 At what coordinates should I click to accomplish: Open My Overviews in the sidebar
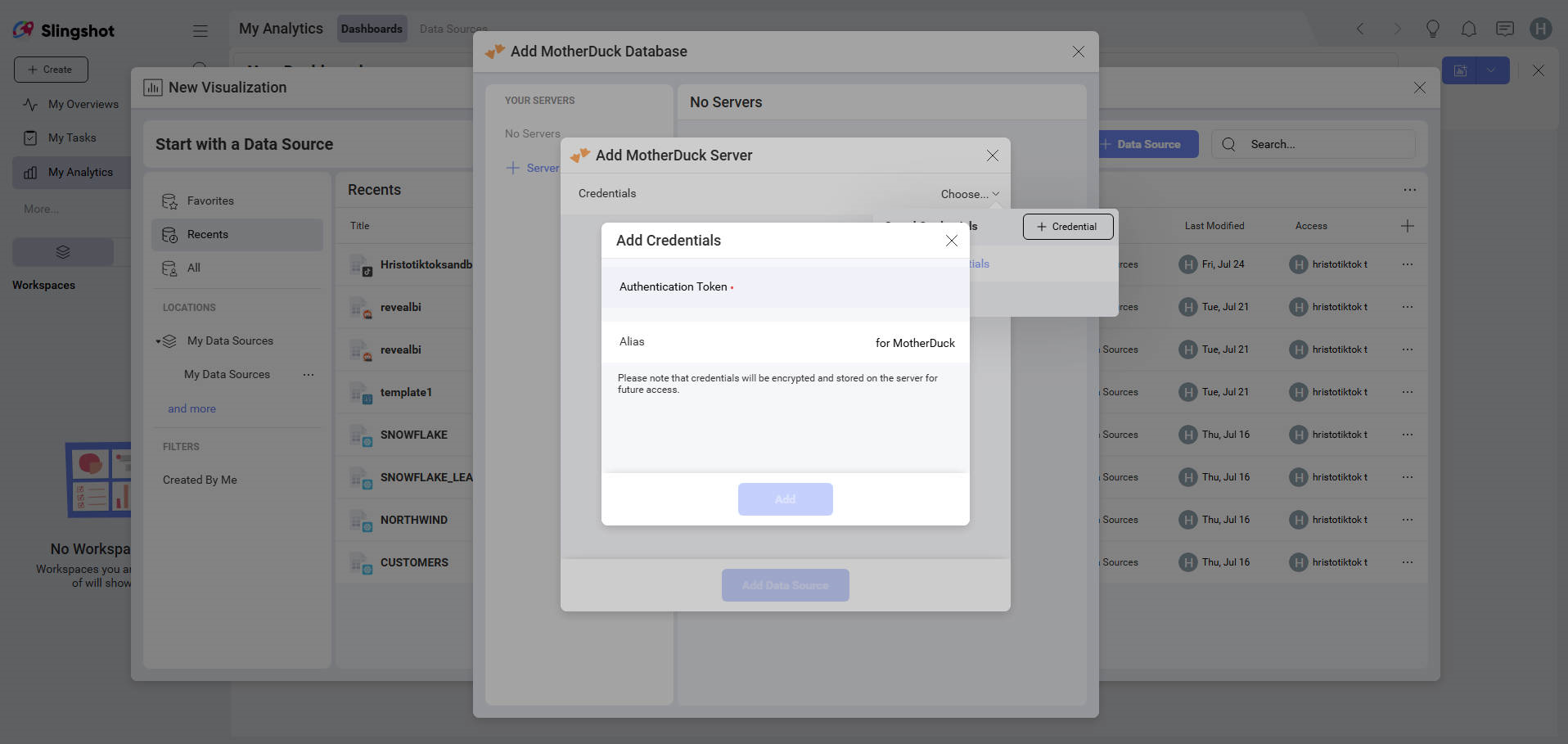[71, 105]
